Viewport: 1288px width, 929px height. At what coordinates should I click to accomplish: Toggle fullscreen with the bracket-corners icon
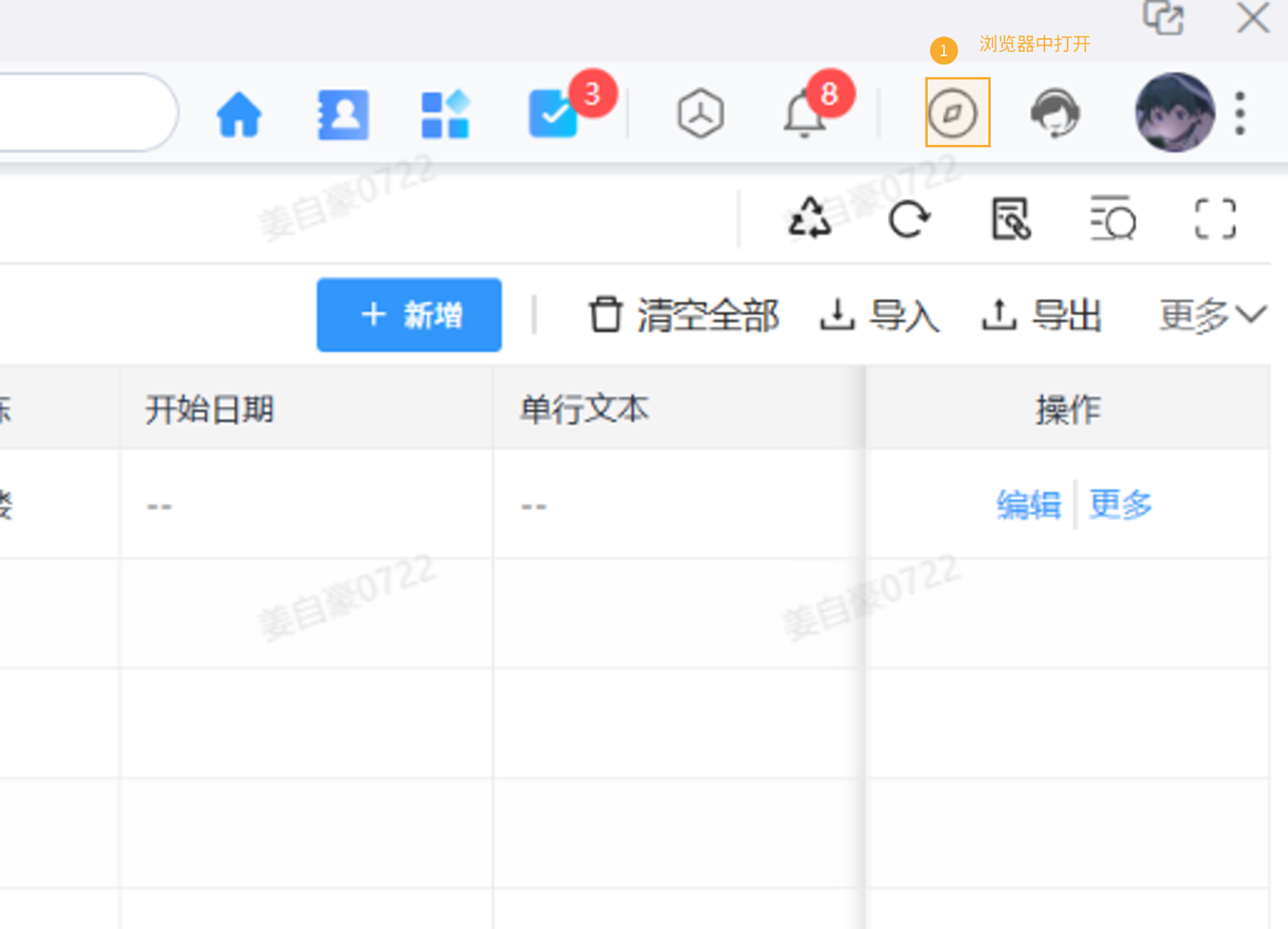1215,219
